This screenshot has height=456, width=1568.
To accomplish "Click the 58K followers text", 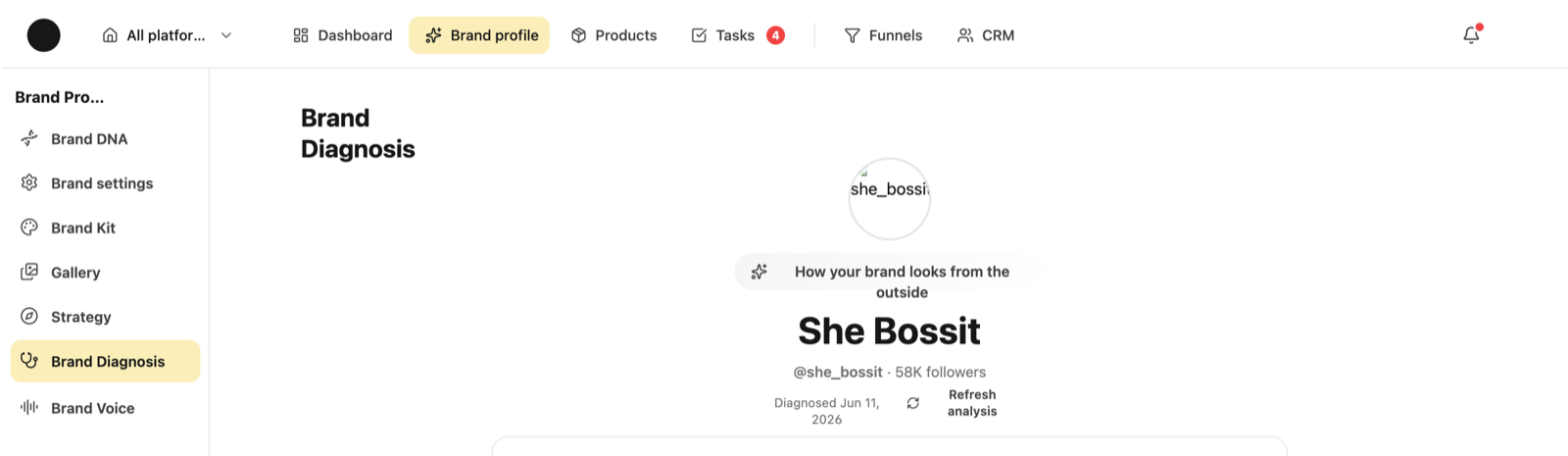I will (941, 373).
